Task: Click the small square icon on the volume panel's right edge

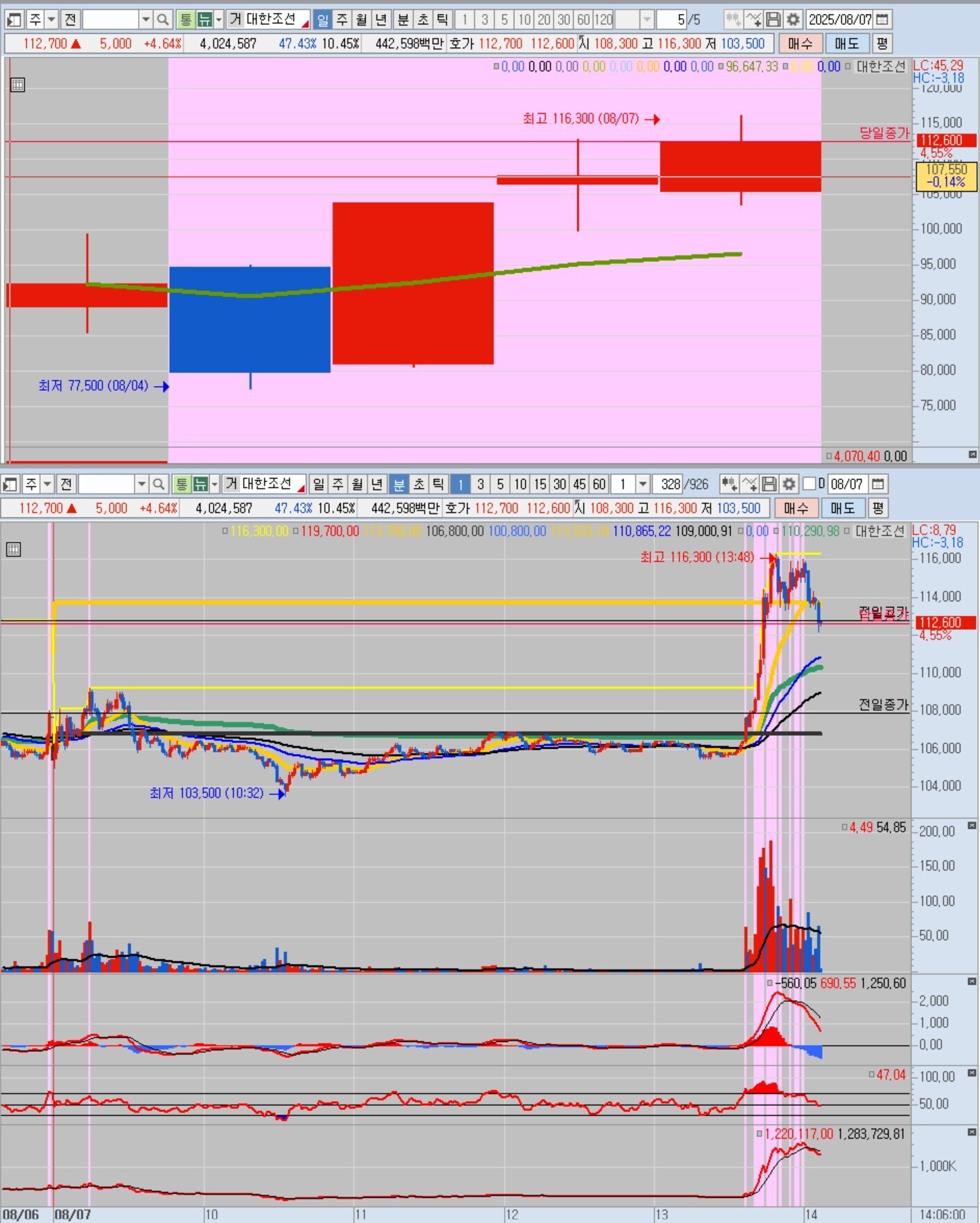Action: [972, 826]
